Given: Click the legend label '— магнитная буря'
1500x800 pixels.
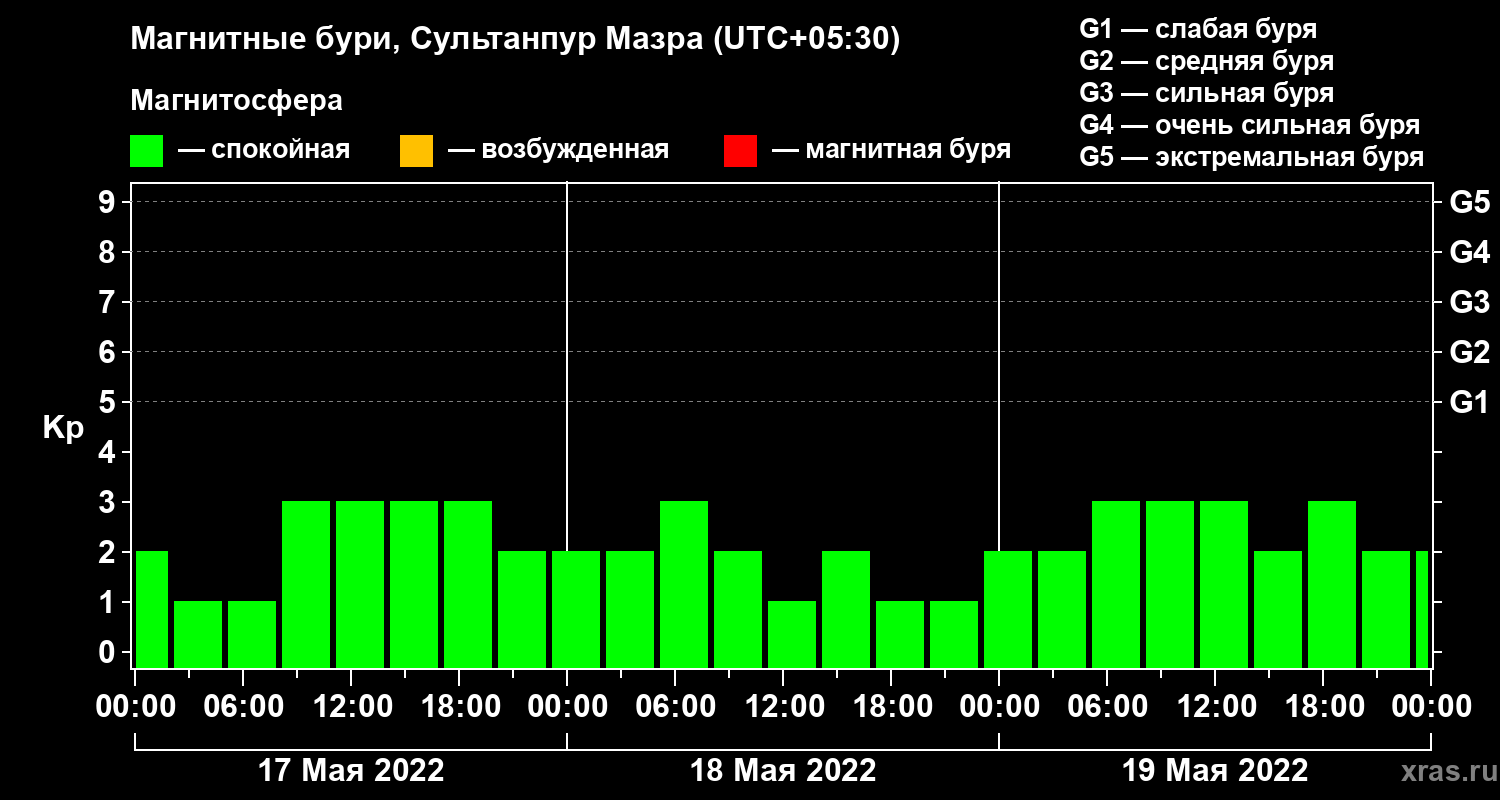Looking at the screenshot, I should (x=891, y=151).
